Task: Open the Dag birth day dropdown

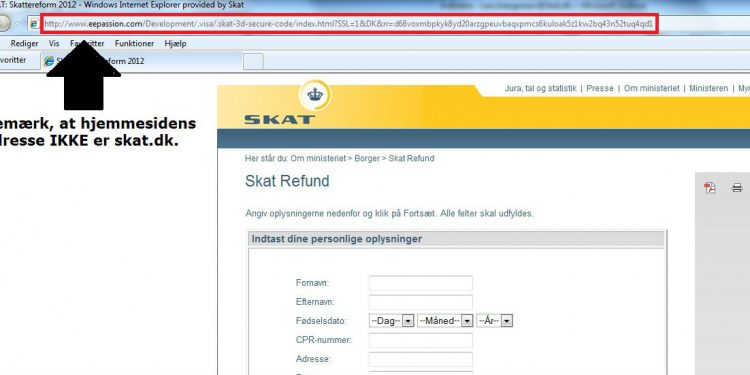Action: 391,321
